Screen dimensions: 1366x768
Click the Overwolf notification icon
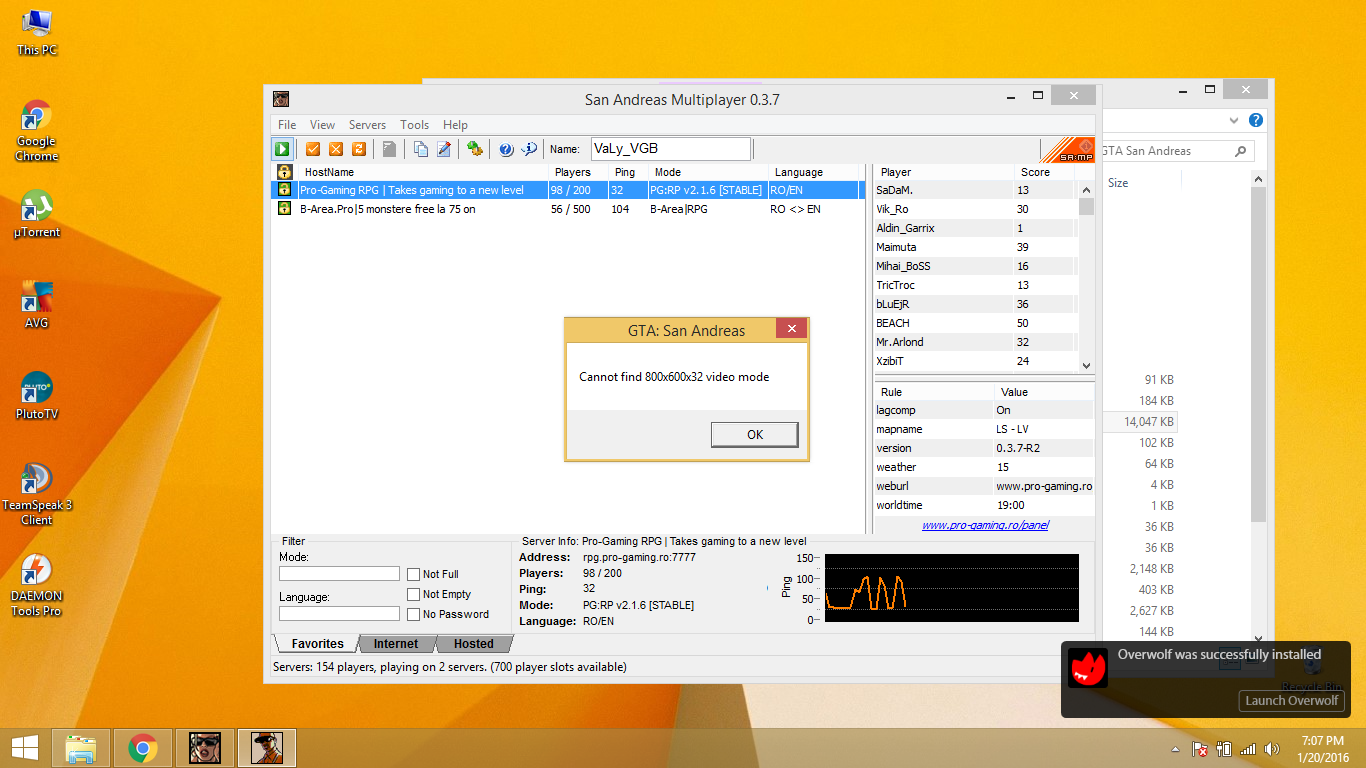tap(1088, 668)
